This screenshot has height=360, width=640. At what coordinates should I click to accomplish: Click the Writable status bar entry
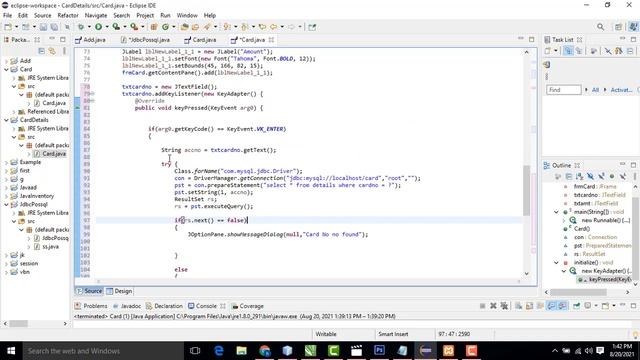point(326,334)
